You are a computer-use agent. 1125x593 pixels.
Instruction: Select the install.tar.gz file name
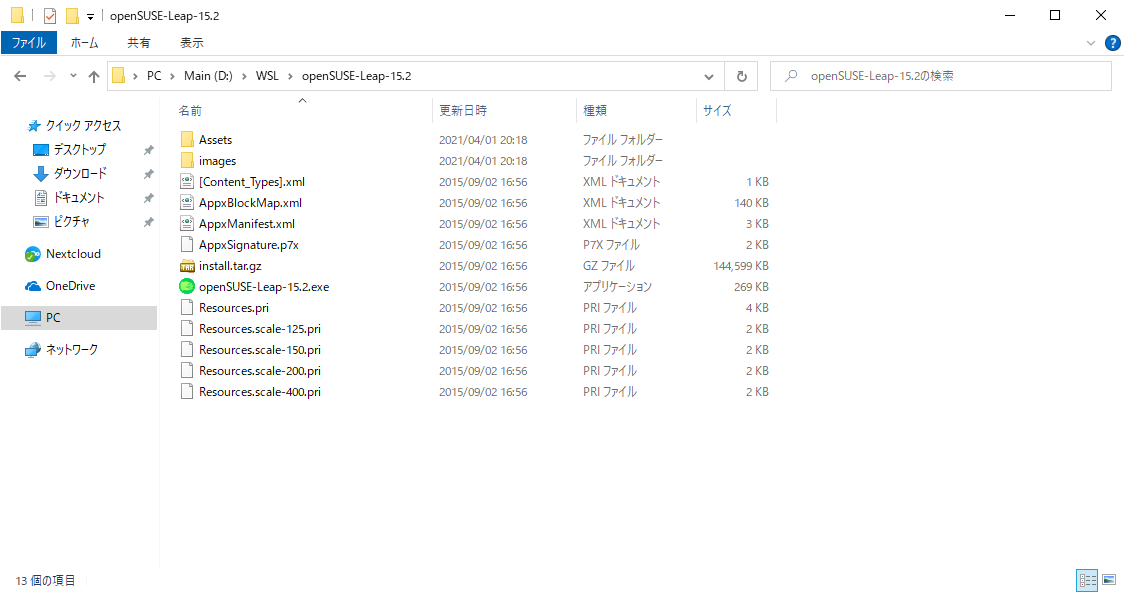pos(230,266)
